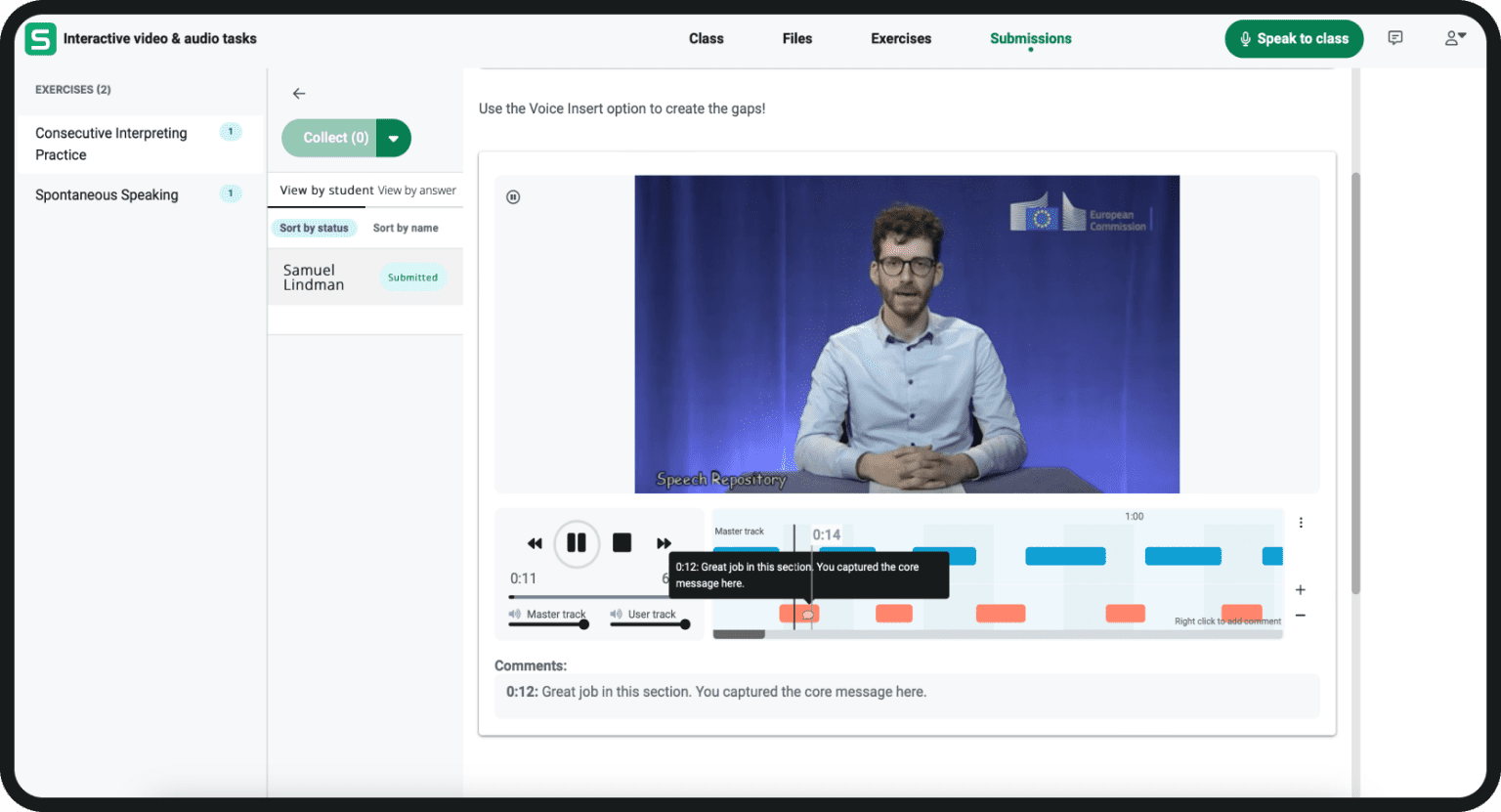The width and height of the screenshot is (1501, 812).
Task: Toggle Sort by status
Action: point(314,228)
